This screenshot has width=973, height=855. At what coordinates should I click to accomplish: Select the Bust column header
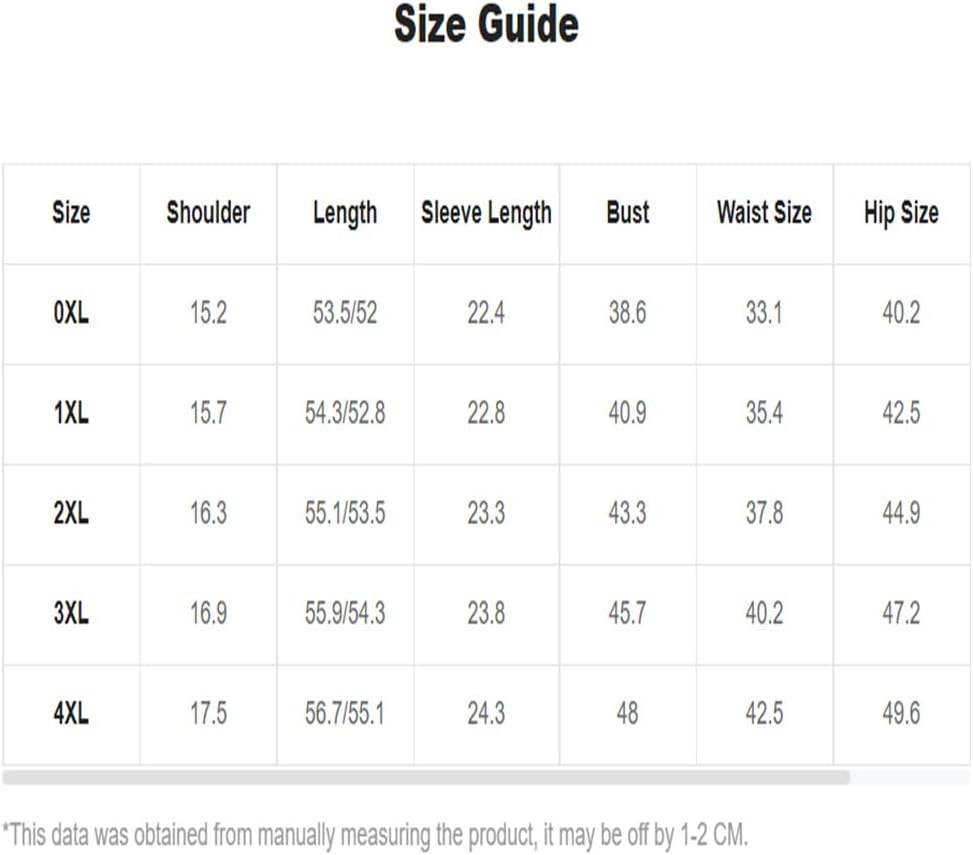point(627,213)
